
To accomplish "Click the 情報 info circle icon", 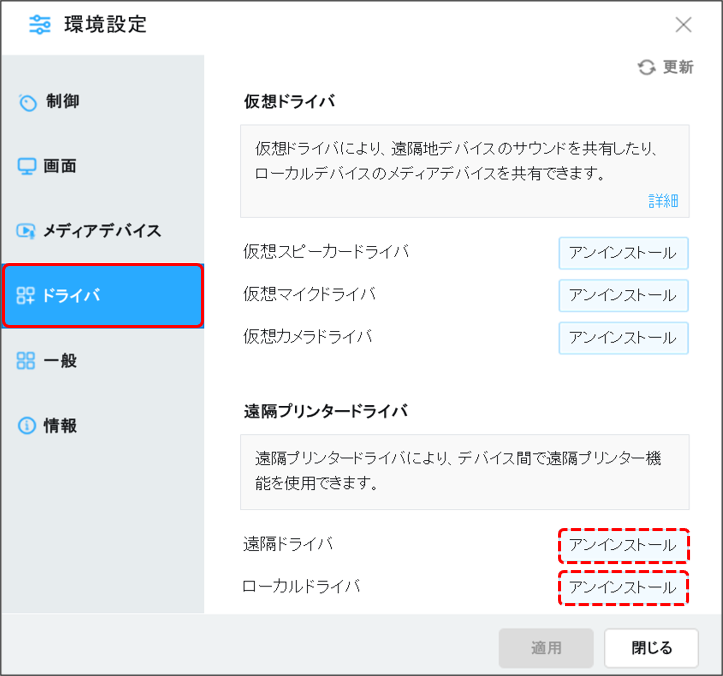I will pos(27,425).
